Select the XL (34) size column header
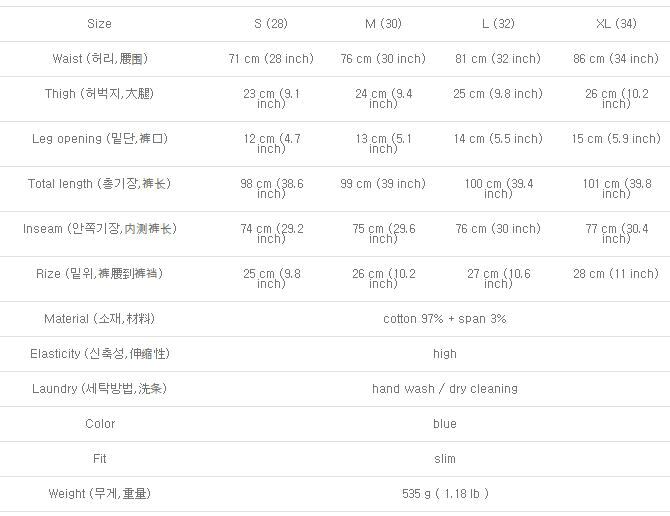670x516 pixels. click(616, 24)
